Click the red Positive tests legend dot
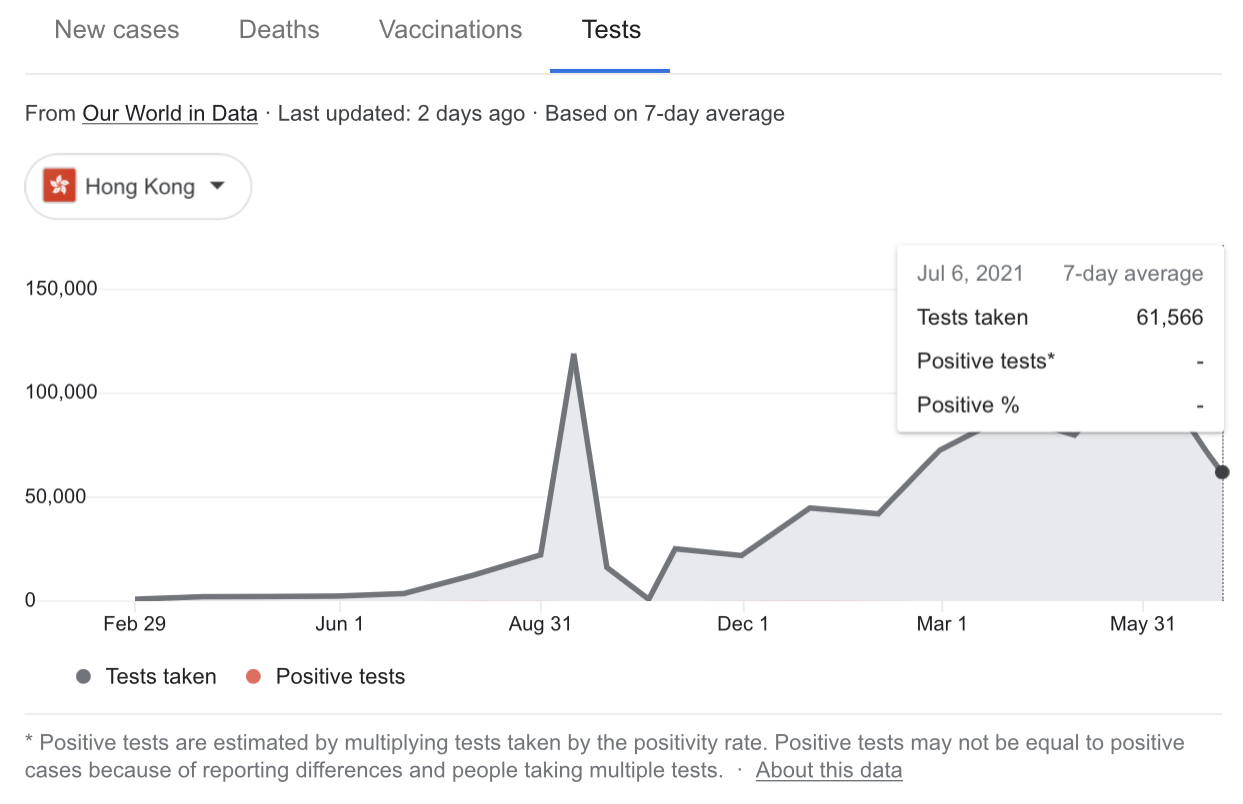The image size is (1243, 804). tap(253, 677)
